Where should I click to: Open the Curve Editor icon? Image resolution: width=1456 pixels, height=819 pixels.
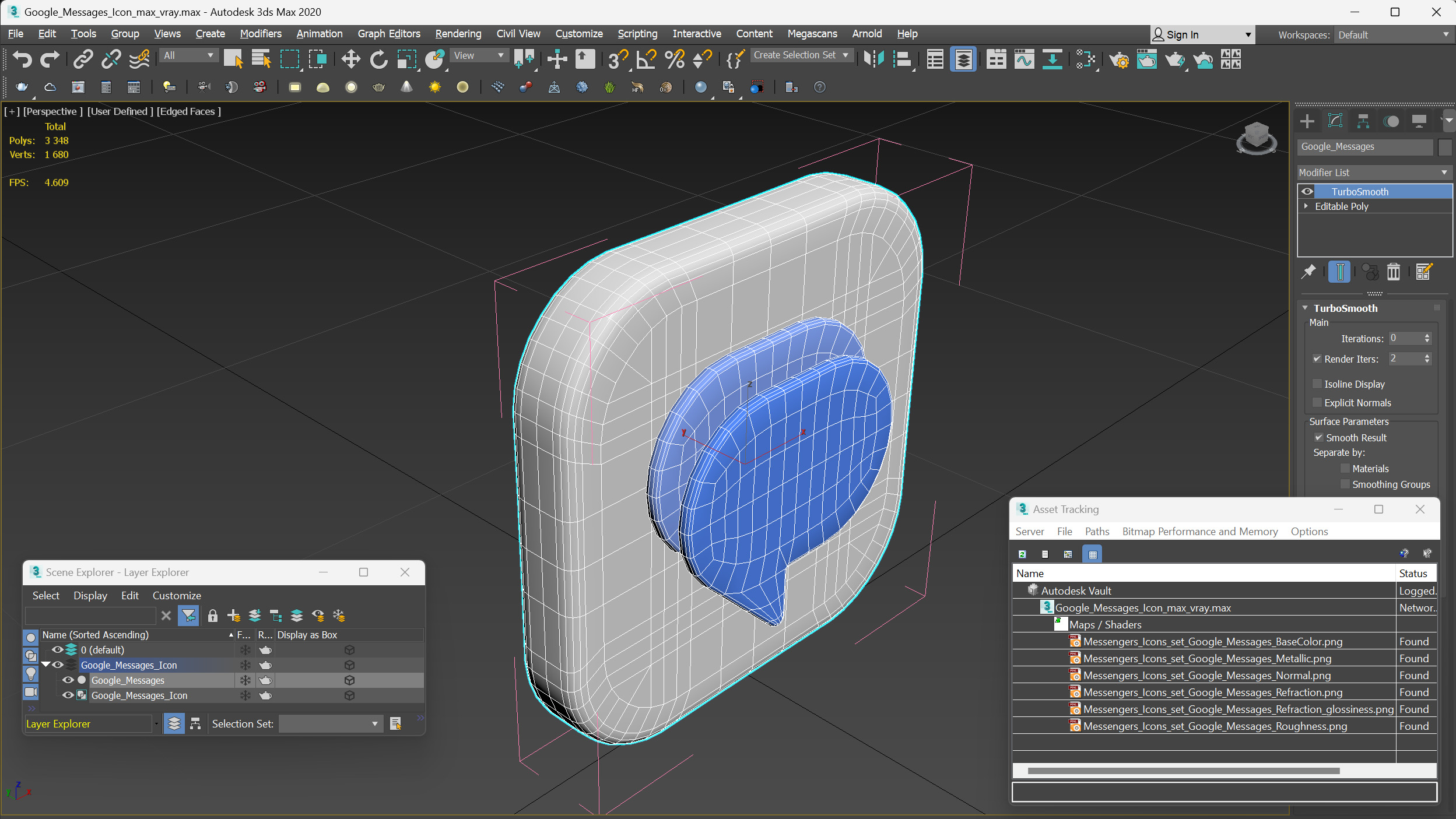(1024, 59)
